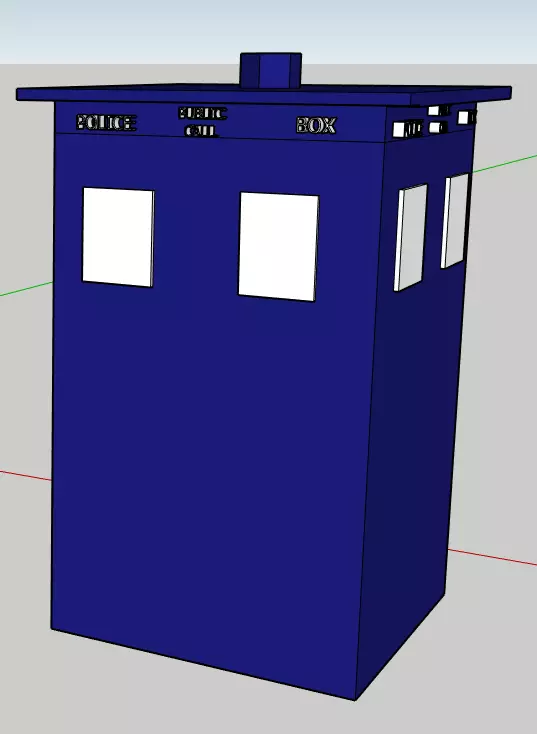This screenshot has width=537, height=734.
Task: Select the flat blue roof slab
Action: point(264,94)
